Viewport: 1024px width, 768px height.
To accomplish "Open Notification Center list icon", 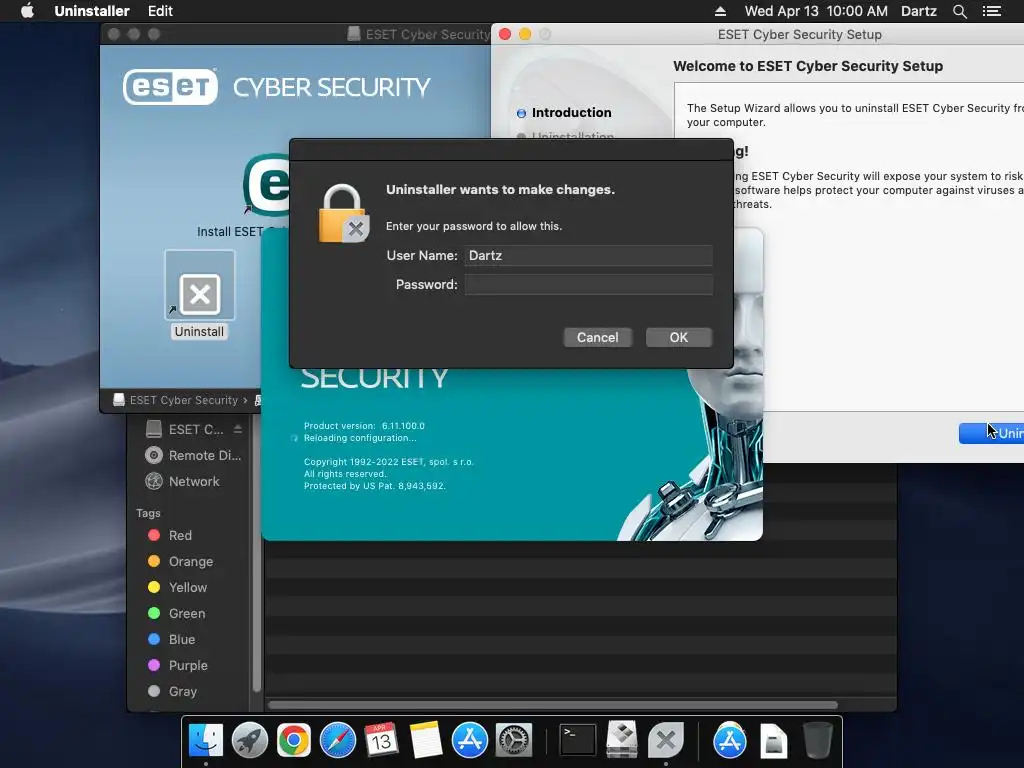I will [x=992, y=11].
